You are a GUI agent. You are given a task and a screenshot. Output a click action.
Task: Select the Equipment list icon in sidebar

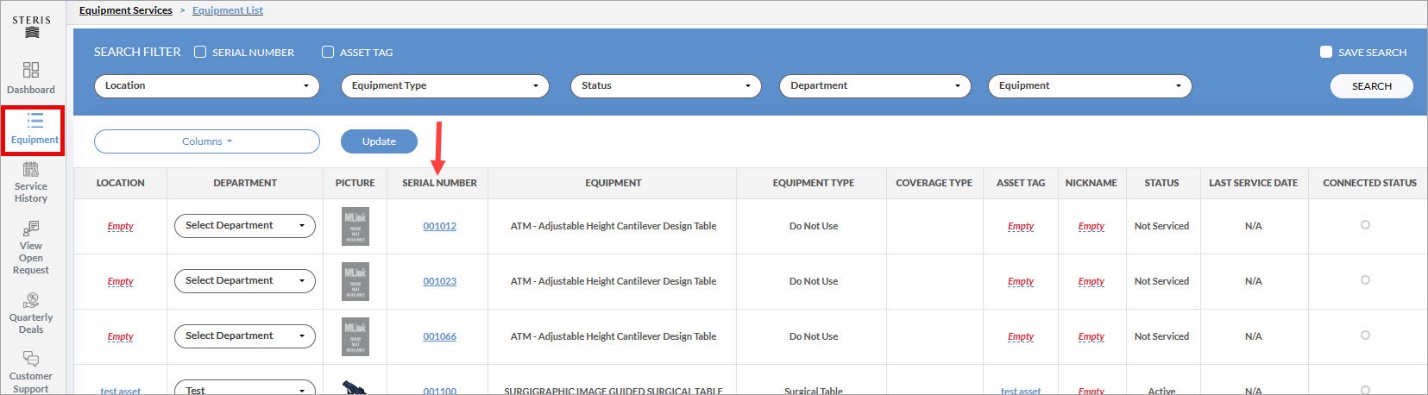pyautogui.click(x=34, y=121)
